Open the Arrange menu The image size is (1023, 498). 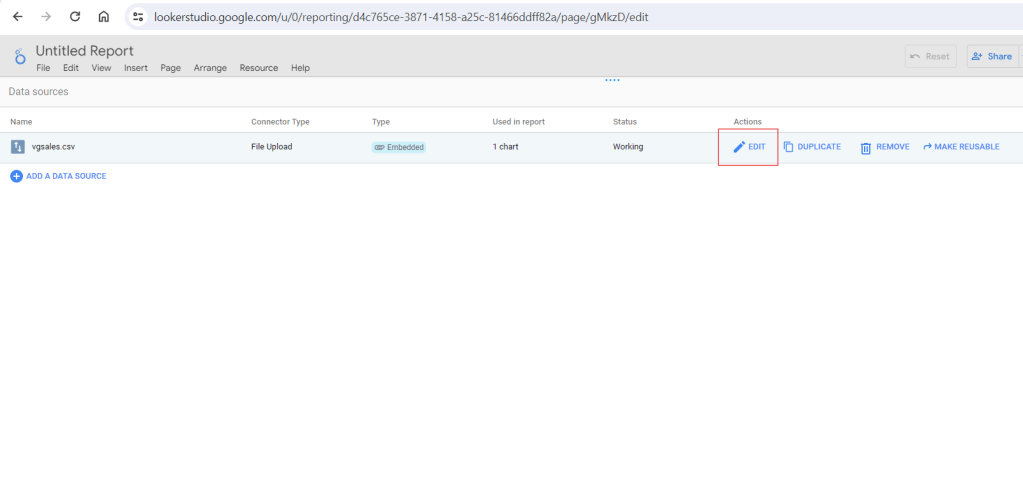[211, 68]
